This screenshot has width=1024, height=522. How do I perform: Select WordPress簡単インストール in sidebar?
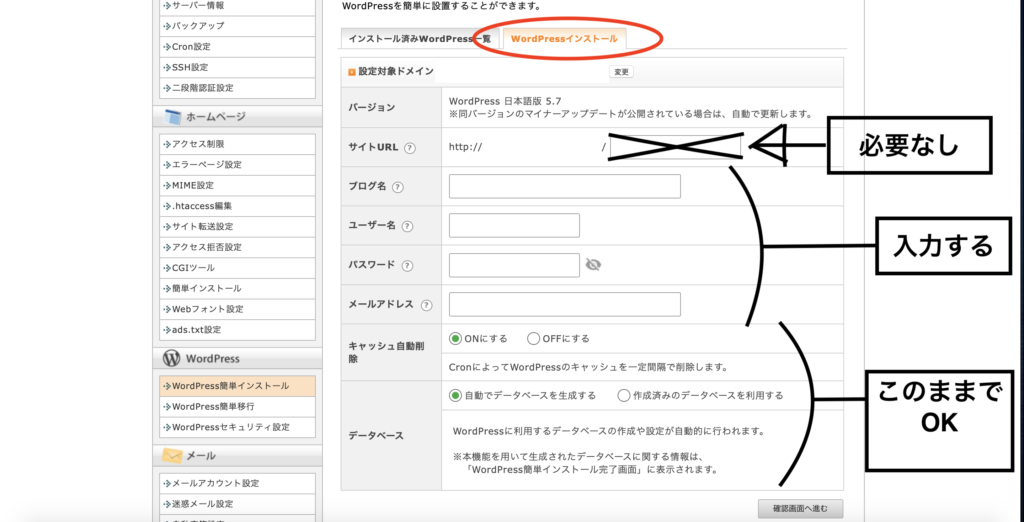click(x=237, y=386)
